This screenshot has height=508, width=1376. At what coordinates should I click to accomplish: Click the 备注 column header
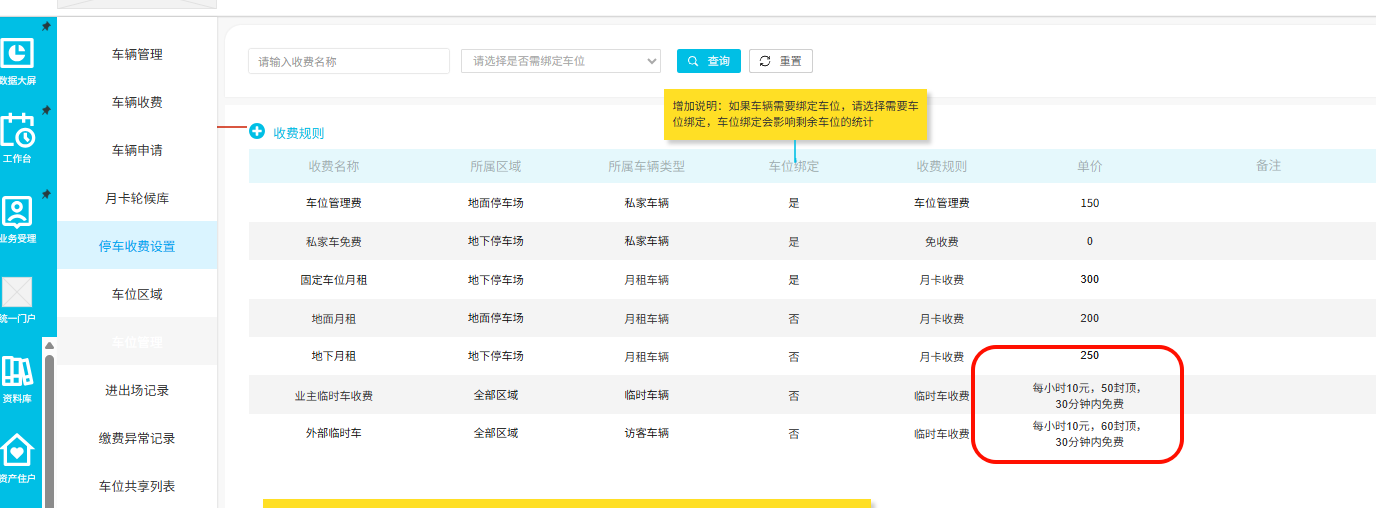point(1268,165)
